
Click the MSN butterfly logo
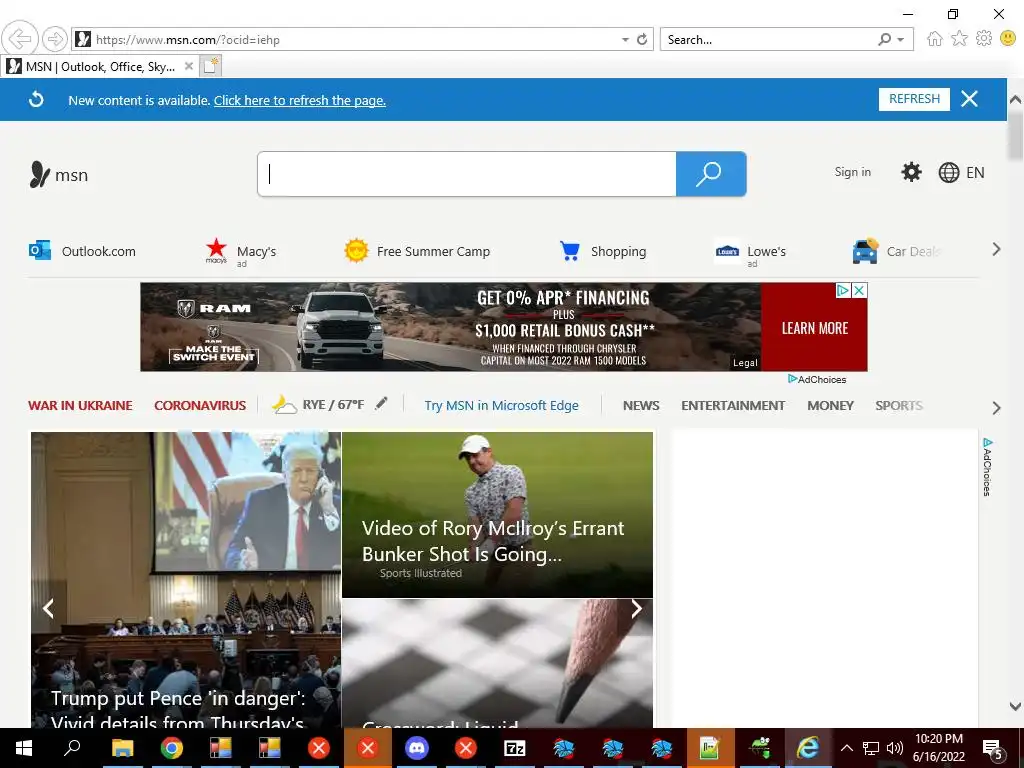point(40,175)
